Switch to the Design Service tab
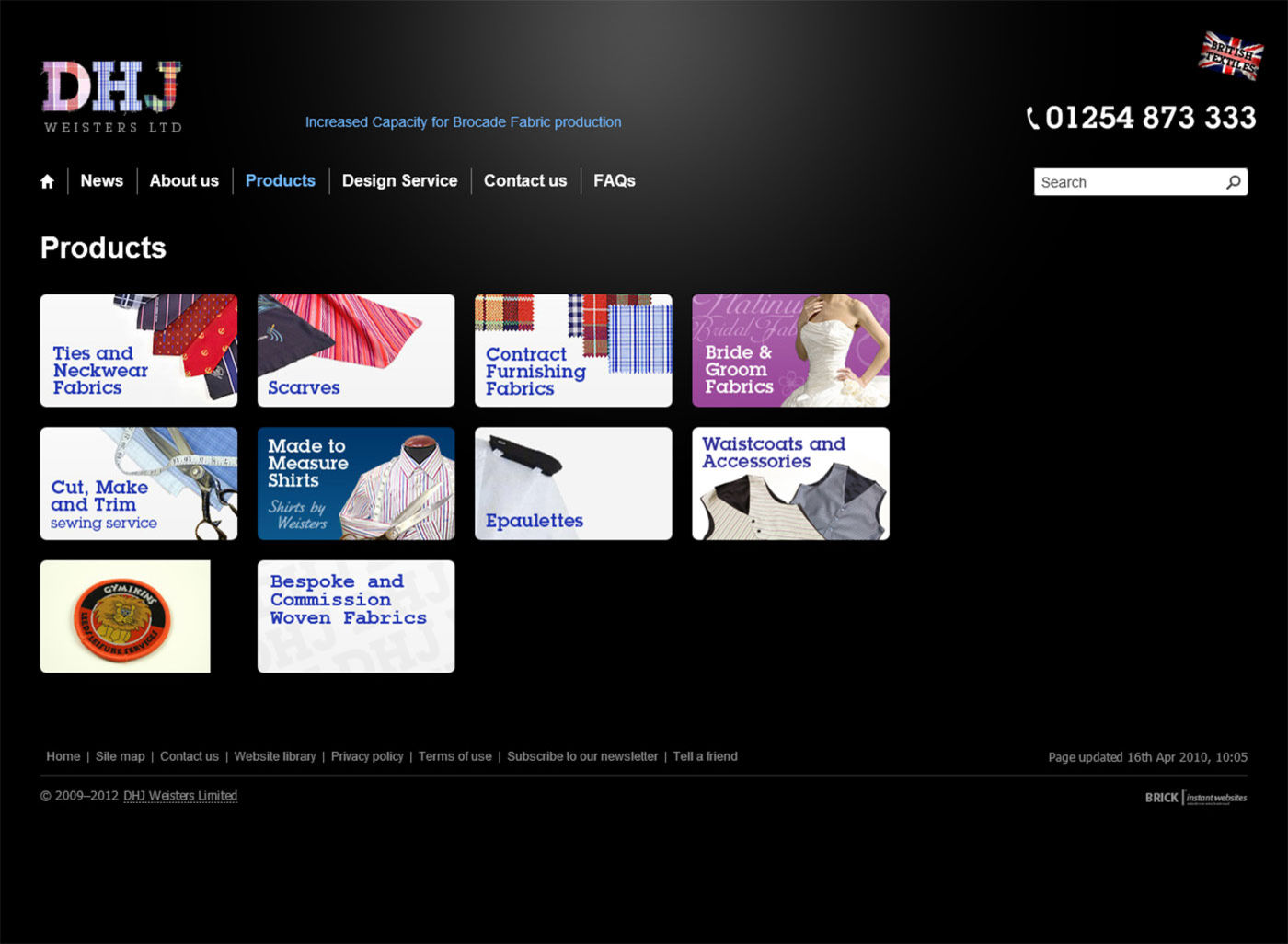 pyautogui.click(x=399, y=180)
